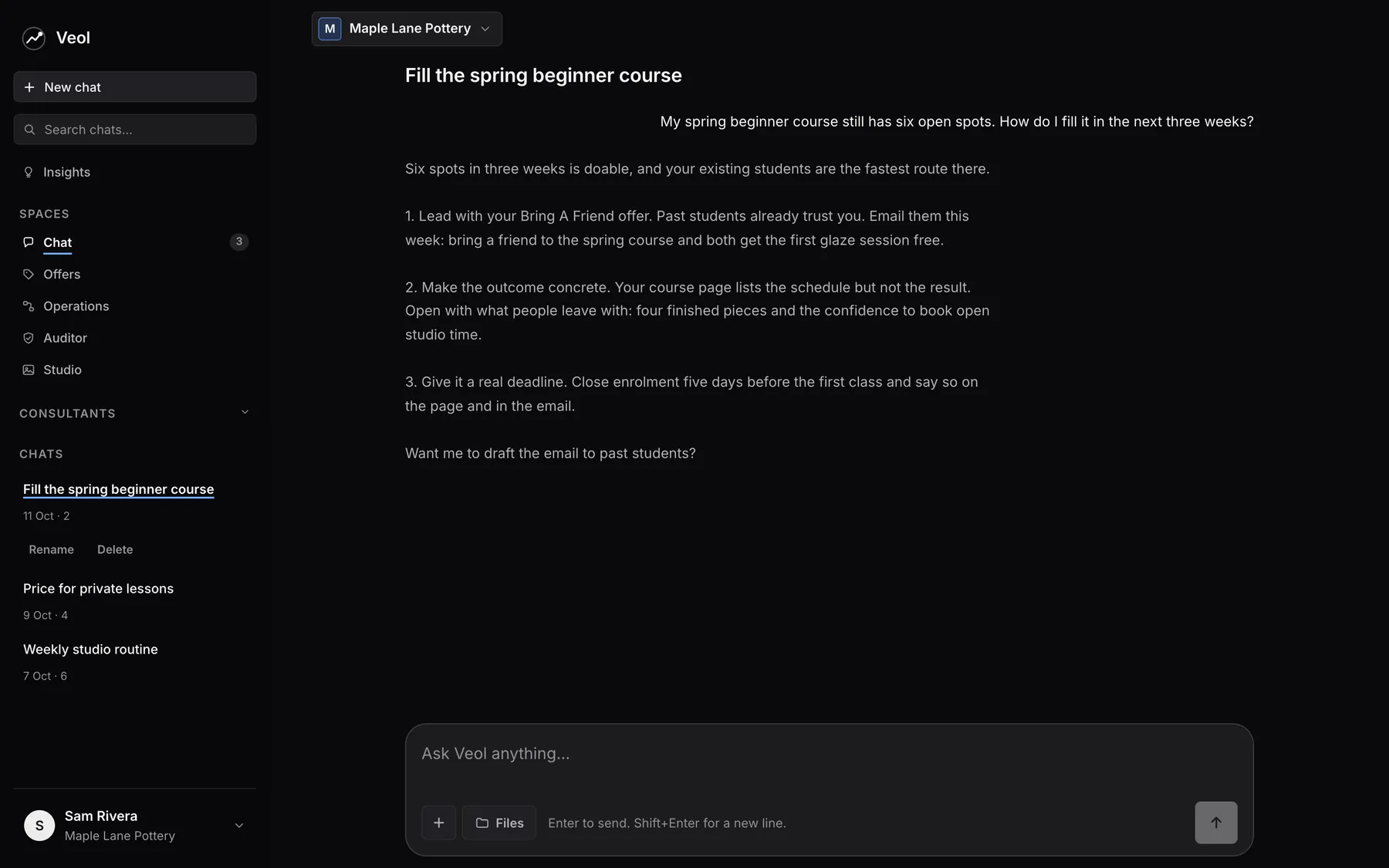1389x868 pixels.
Task: Expand the Sam Rivera account menu
Action: 239,826
